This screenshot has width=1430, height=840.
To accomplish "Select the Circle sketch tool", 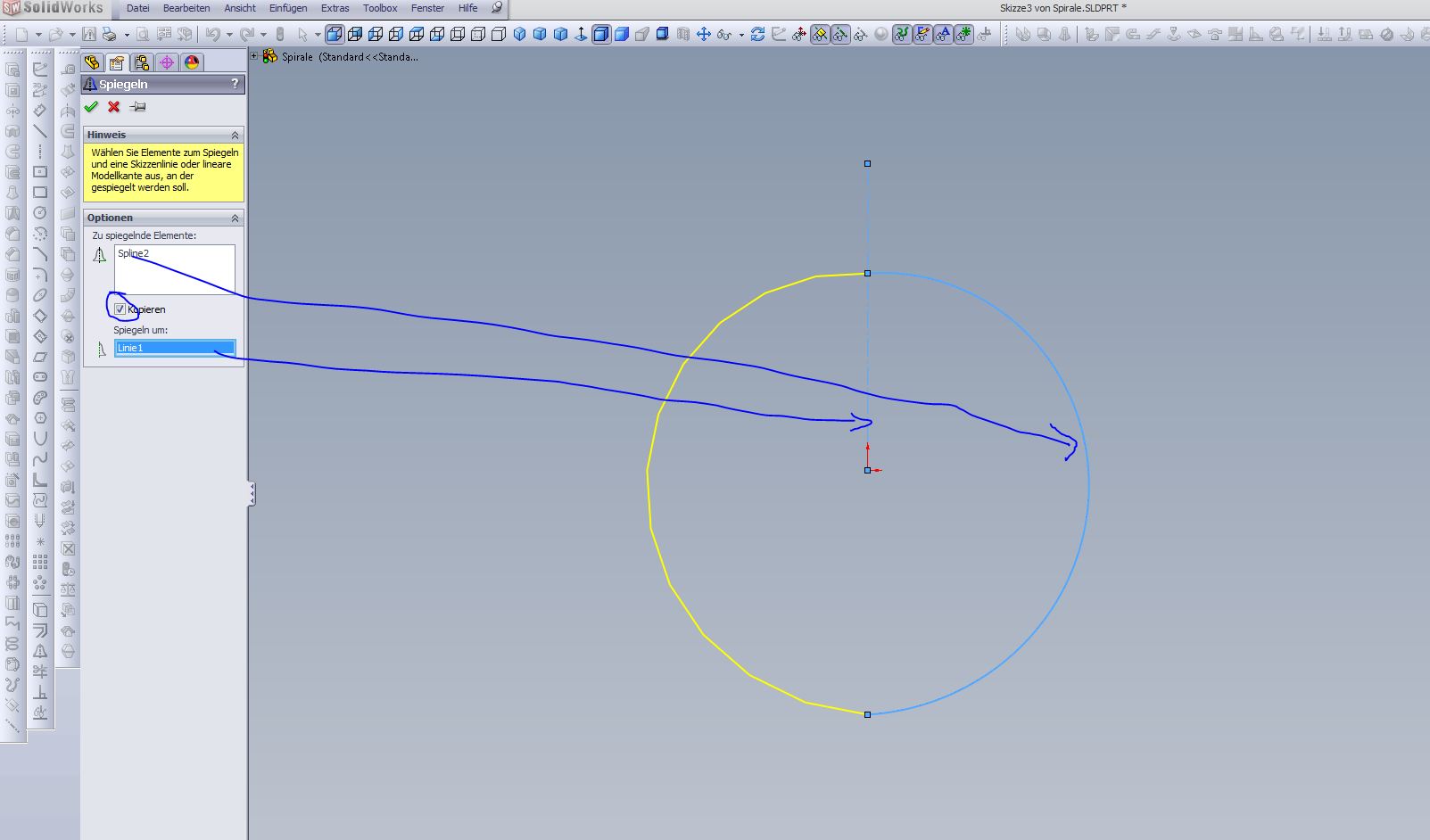I will [x=40, y=213].
